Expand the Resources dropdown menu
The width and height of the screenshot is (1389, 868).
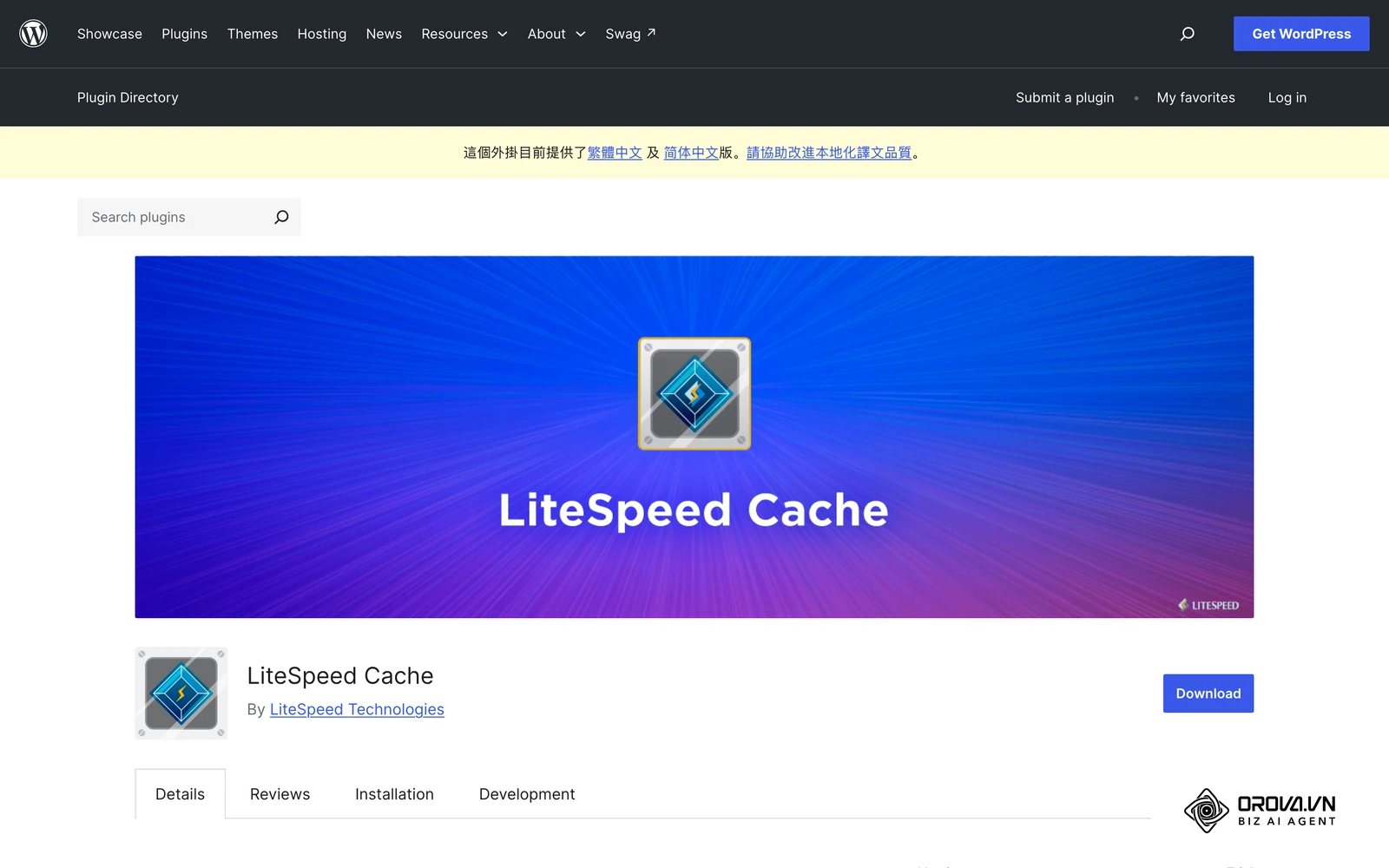[x=464, y=34]
